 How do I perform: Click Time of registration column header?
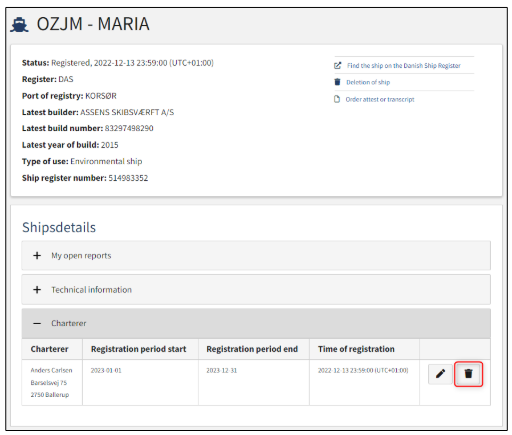coord(356,349)
